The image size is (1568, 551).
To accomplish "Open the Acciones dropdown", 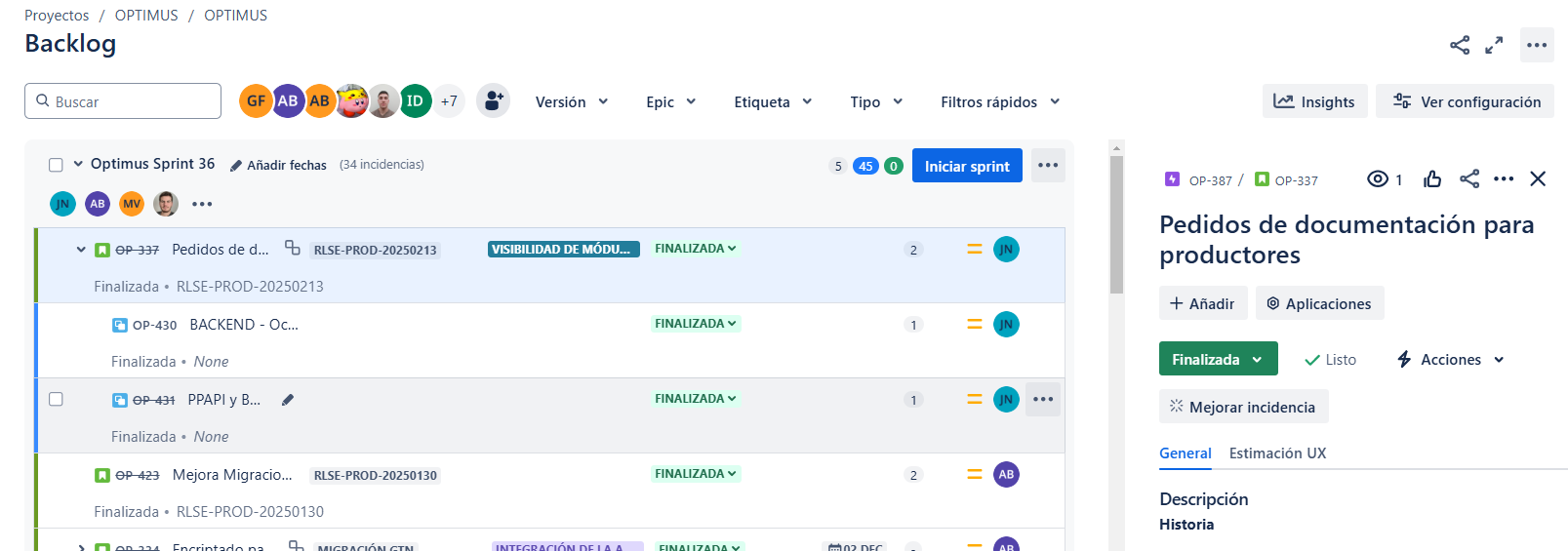I will pyautogui.click(x=1450, y=359).
